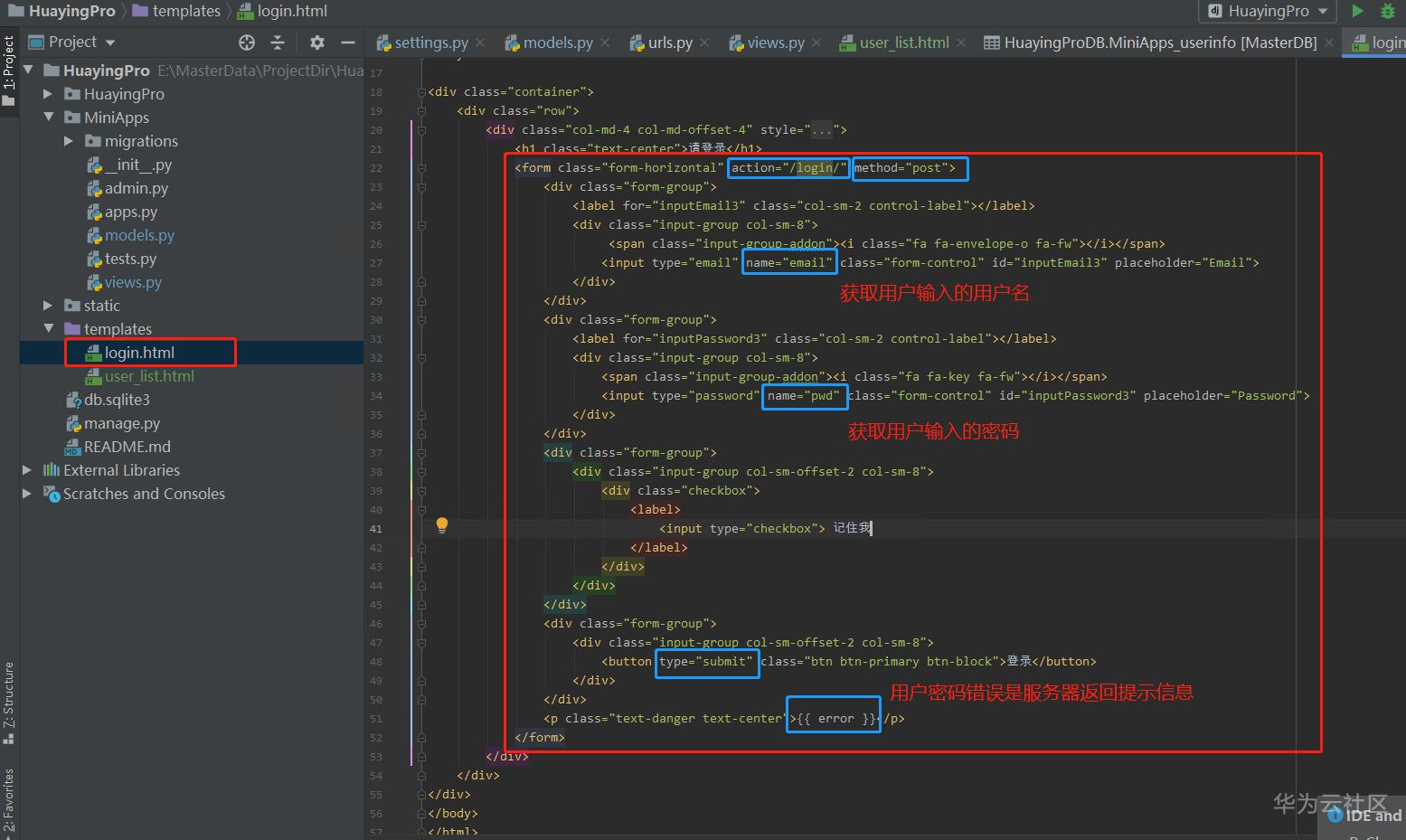Collapse the HuayingPro root project node
The image size is (1406, 840).
28,70
